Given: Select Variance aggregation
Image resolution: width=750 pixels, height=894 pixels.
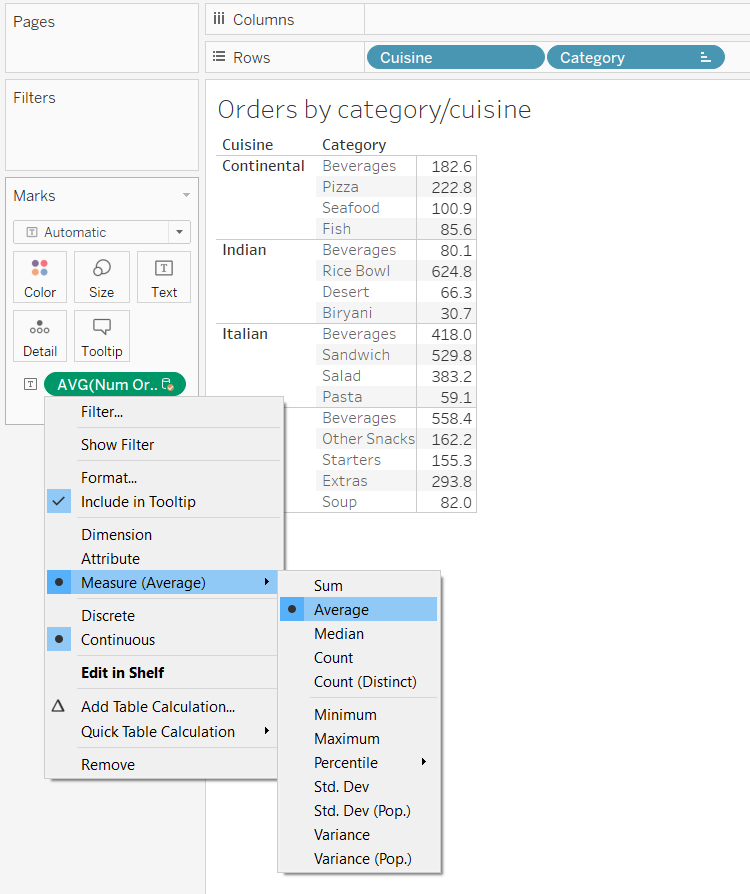Looking at the screenshot, I should 359,834.
